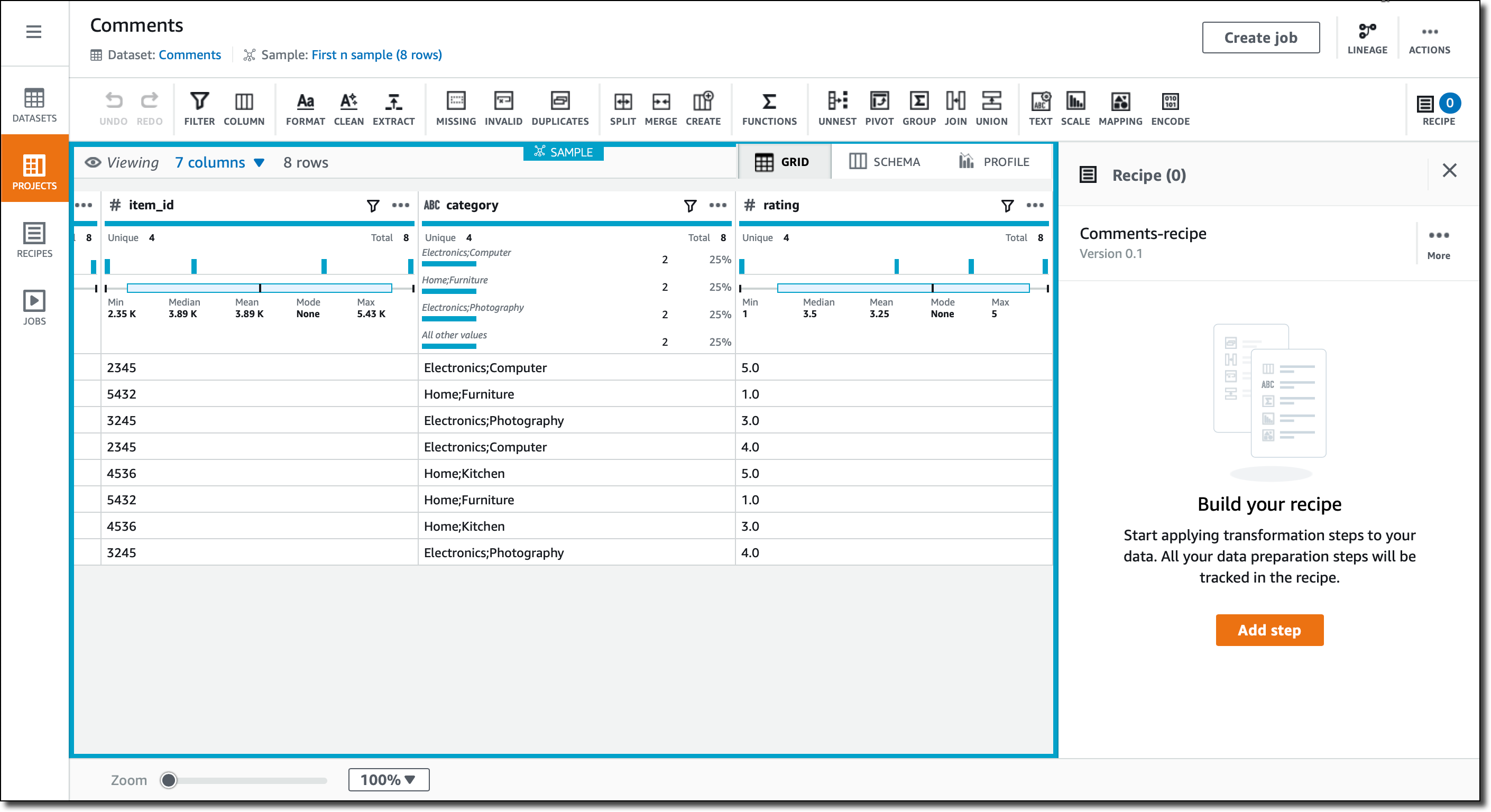Select the Encode toolbar icon
The image size is (1491, 812).
coord(1170,108)
